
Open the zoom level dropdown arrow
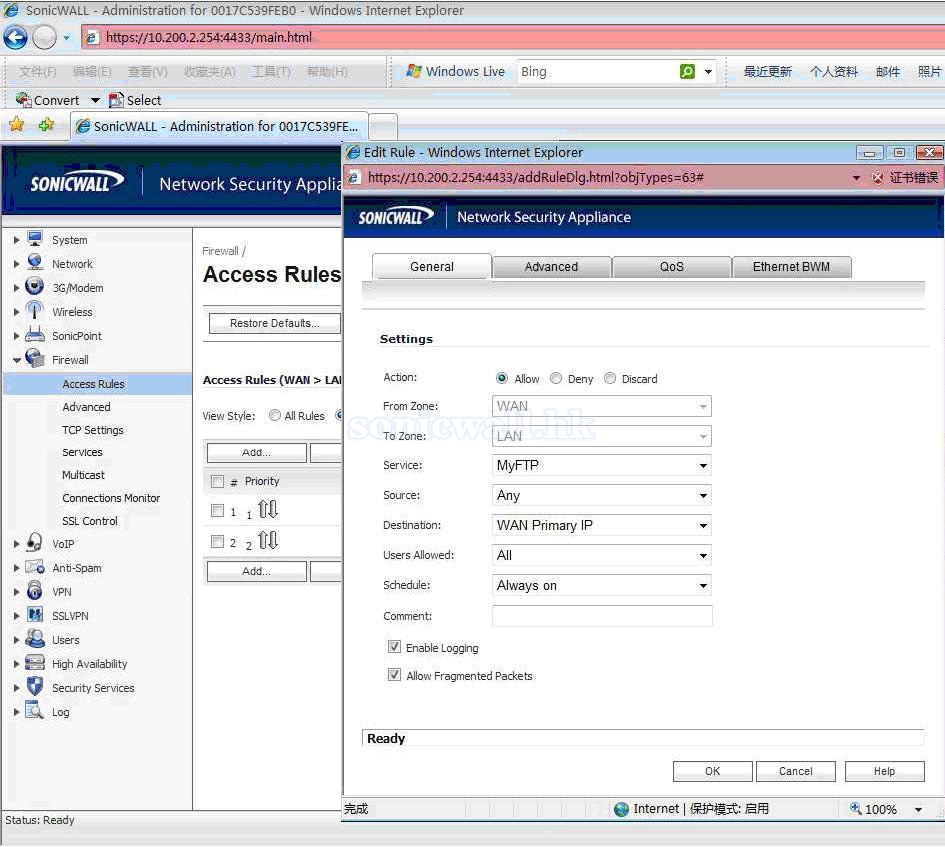point(918,809)
